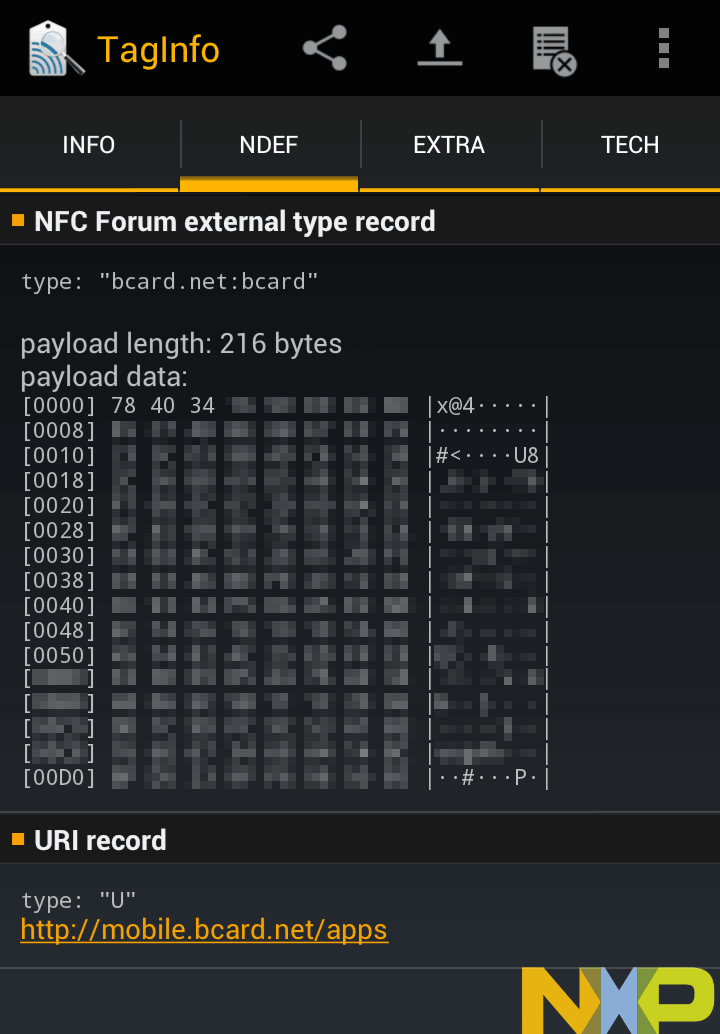This screenshot has height=1034, width=720.
Task: Collapse the URI record section
Action: tap(100, 840)
